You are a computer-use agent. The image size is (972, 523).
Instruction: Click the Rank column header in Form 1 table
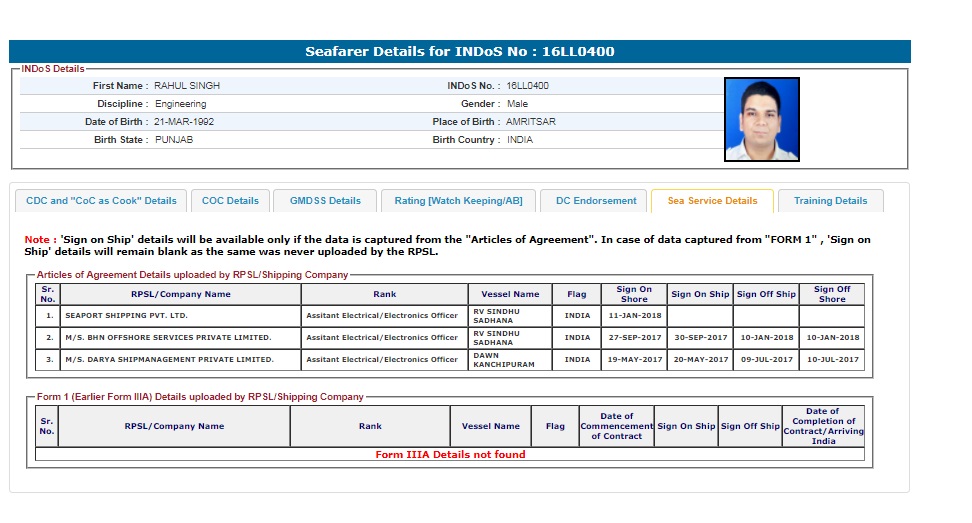(x=370, y=426)
